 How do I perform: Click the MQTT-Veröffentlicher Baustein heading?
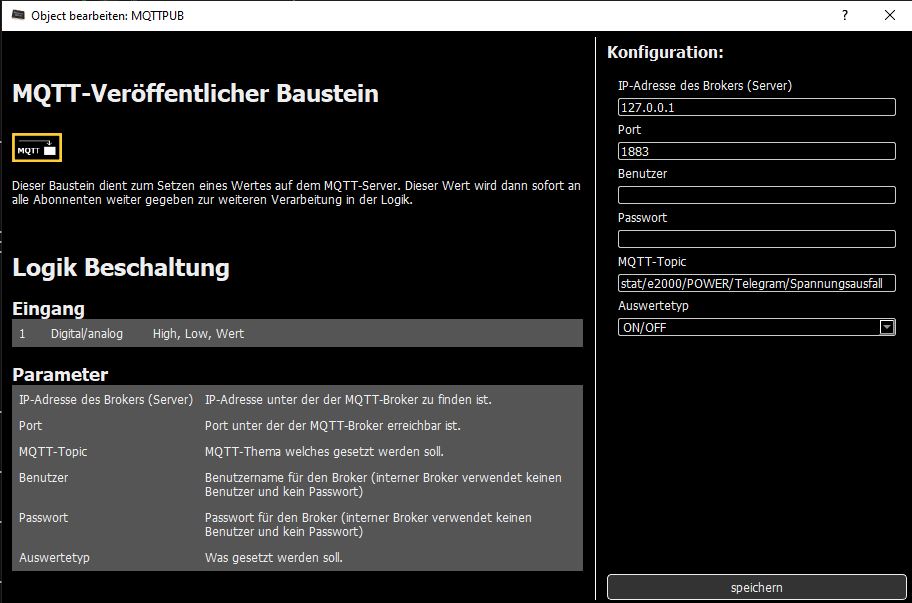(x=195, y=94)
